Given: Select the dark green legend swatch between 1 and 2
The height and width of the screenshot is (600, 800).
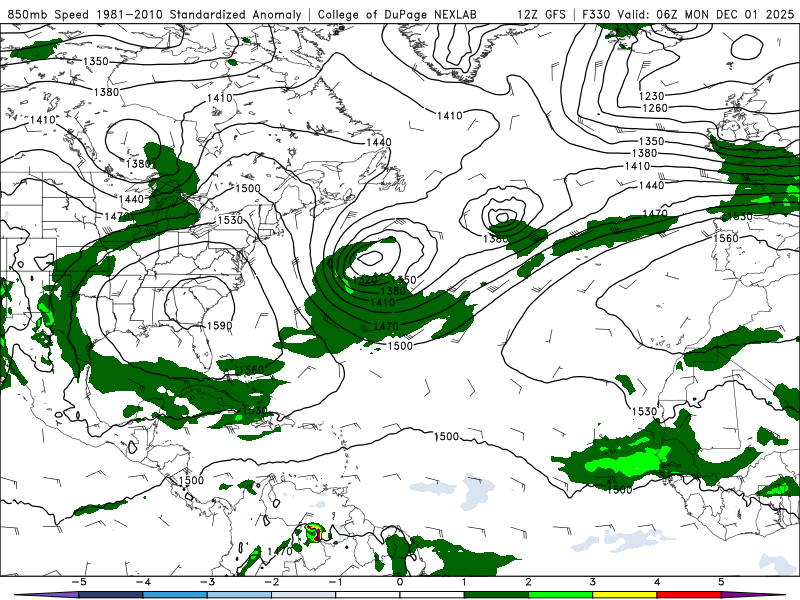Looking at the screenshot, I should [496, 595].
